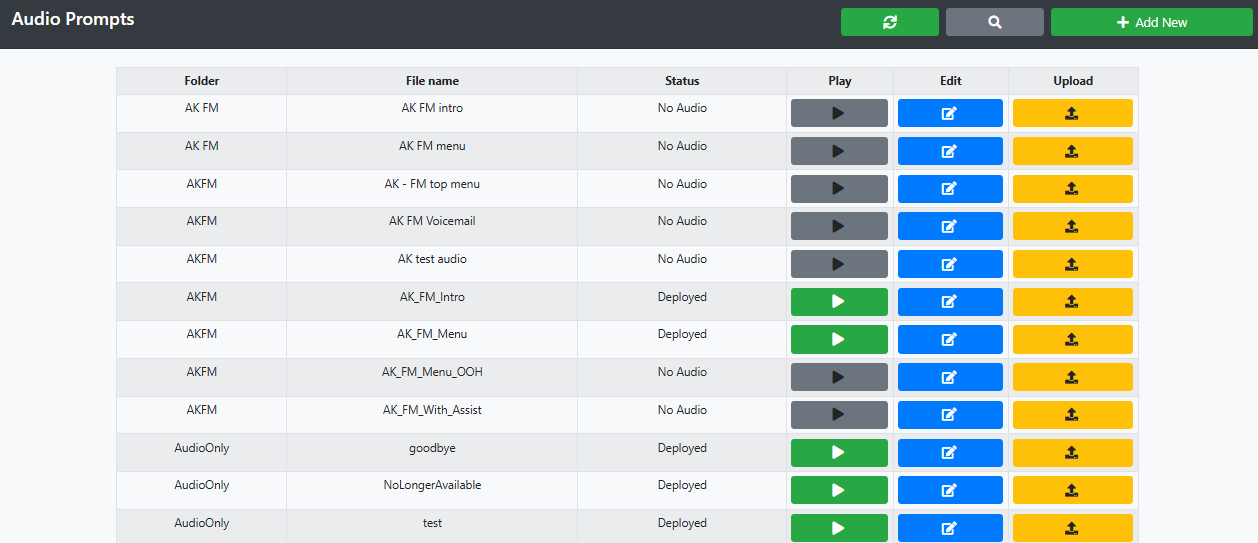1258x543 pixels.
Task: Click AudioOnly folder cell in goodbye row
Action: click(x=201, y=453)
